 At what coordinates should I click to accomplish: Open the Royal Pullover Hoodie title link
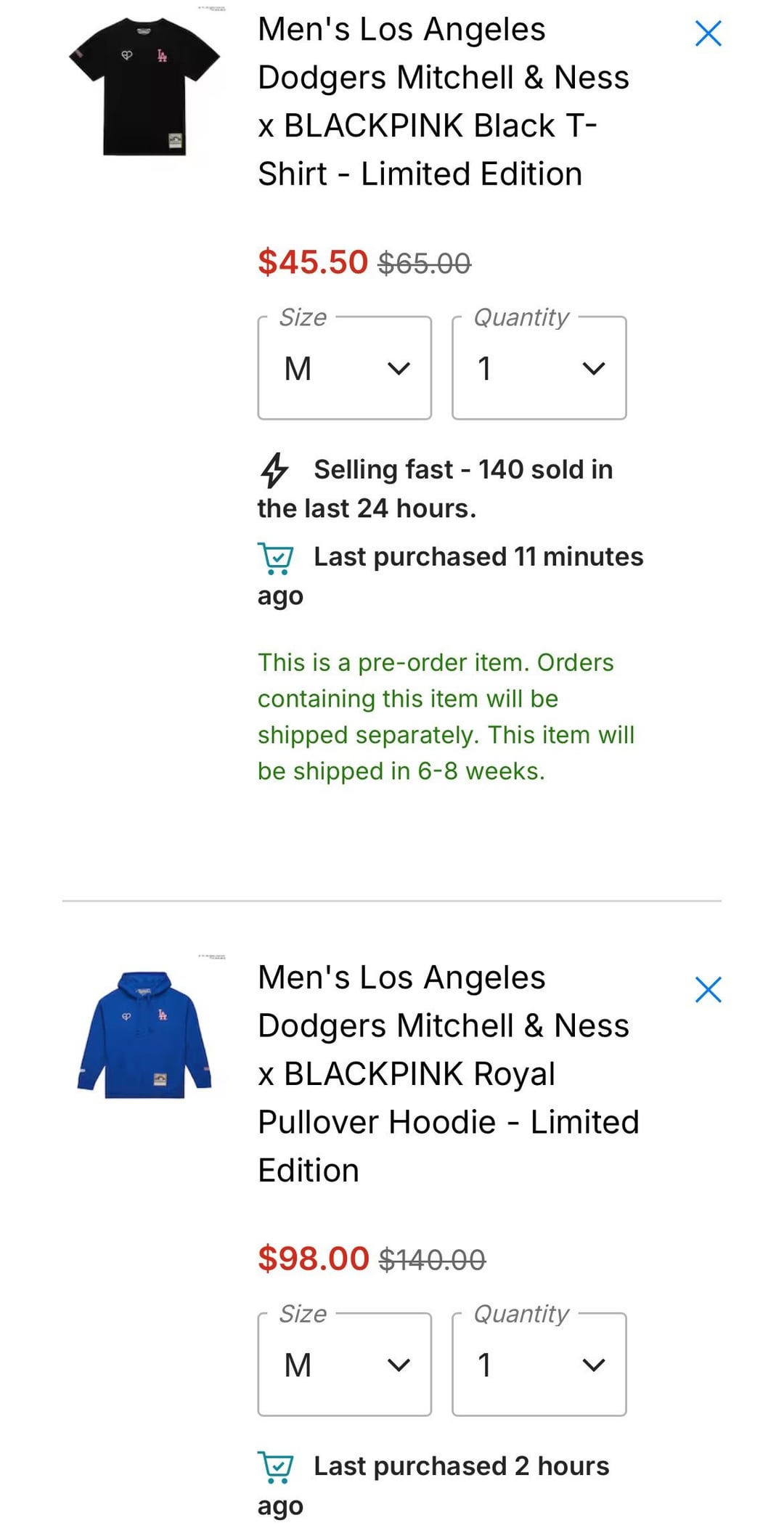coord(447,1073)
